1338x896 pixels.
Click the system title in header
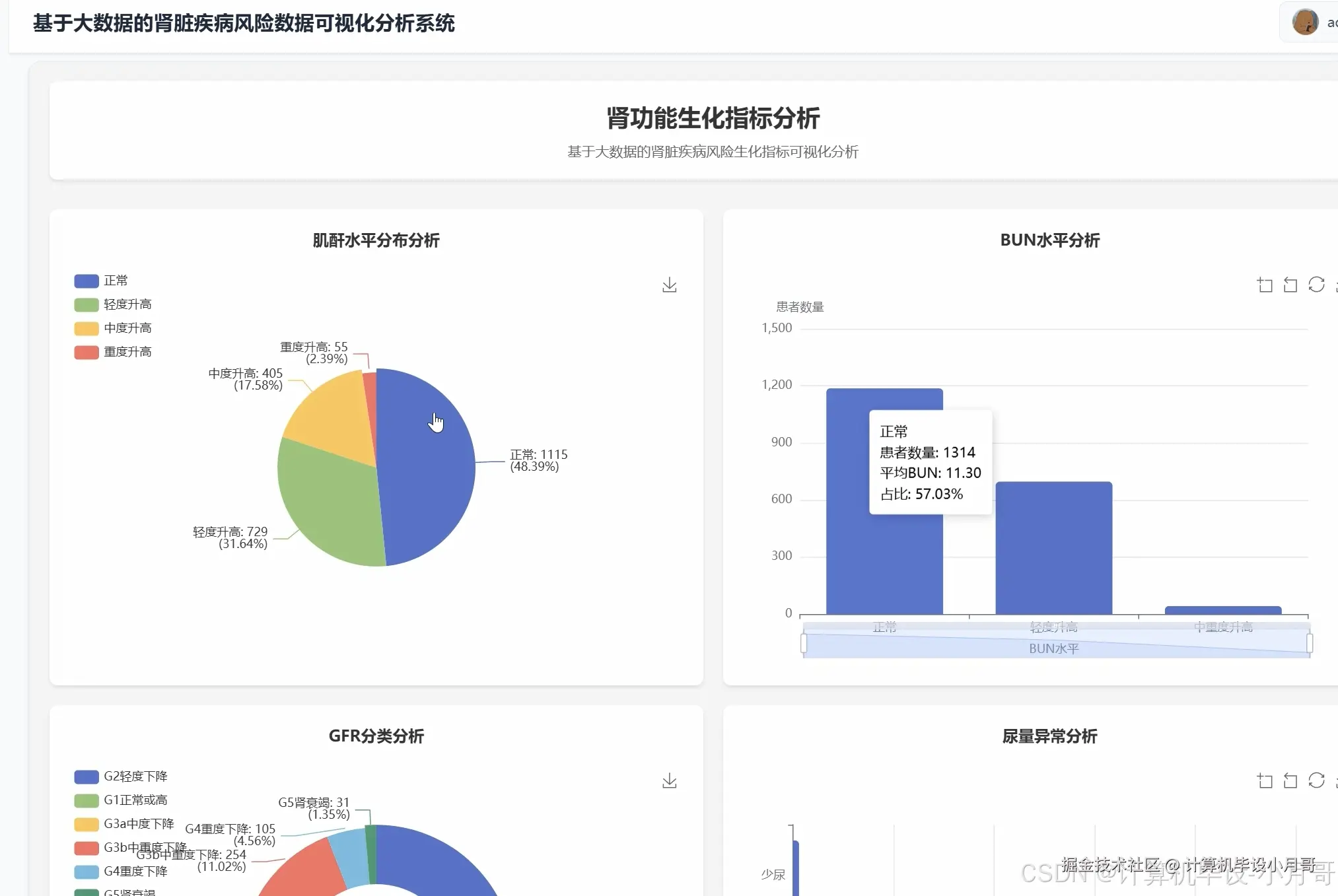coord(244,23)
